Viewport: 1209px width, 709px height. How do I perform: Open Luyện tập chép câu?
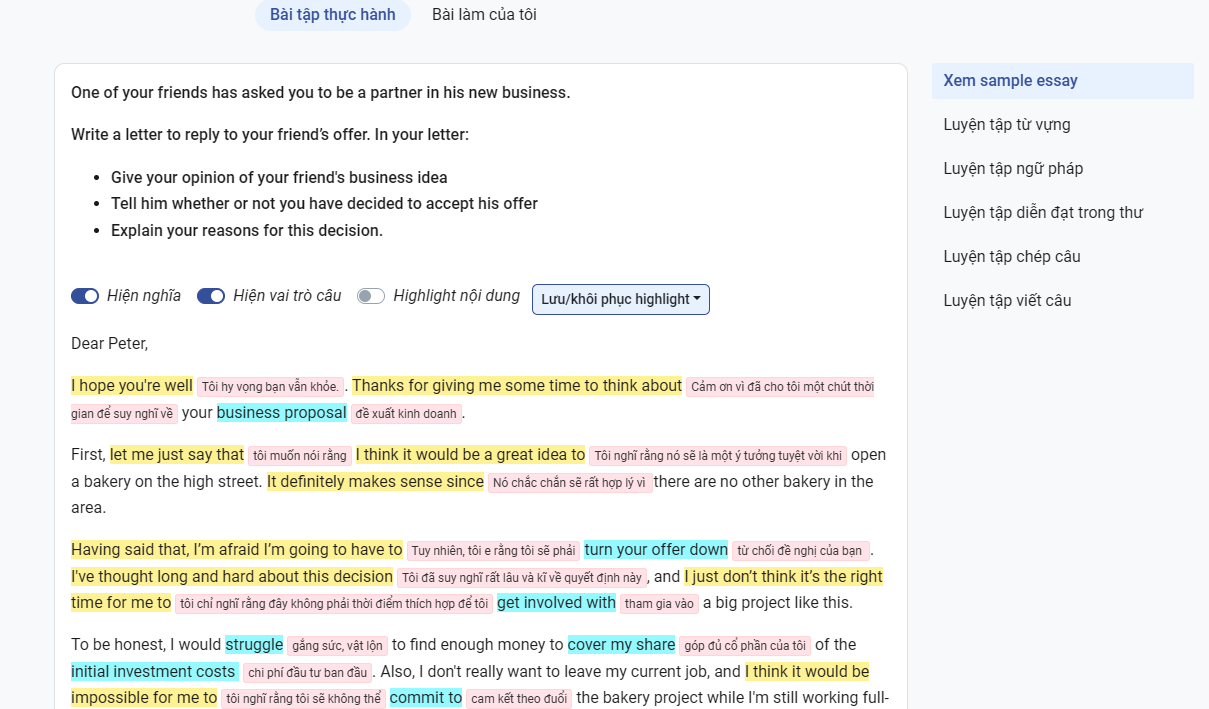pyautogui.click(x=1012, y=257)
